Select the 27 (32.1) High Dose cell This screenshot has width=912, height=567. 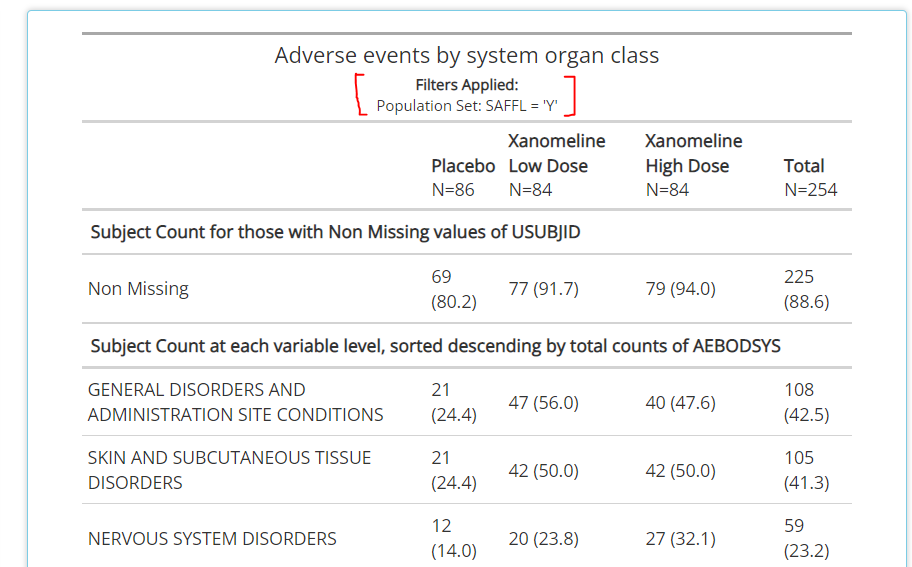pyautogui.click(x=681, y=539)
